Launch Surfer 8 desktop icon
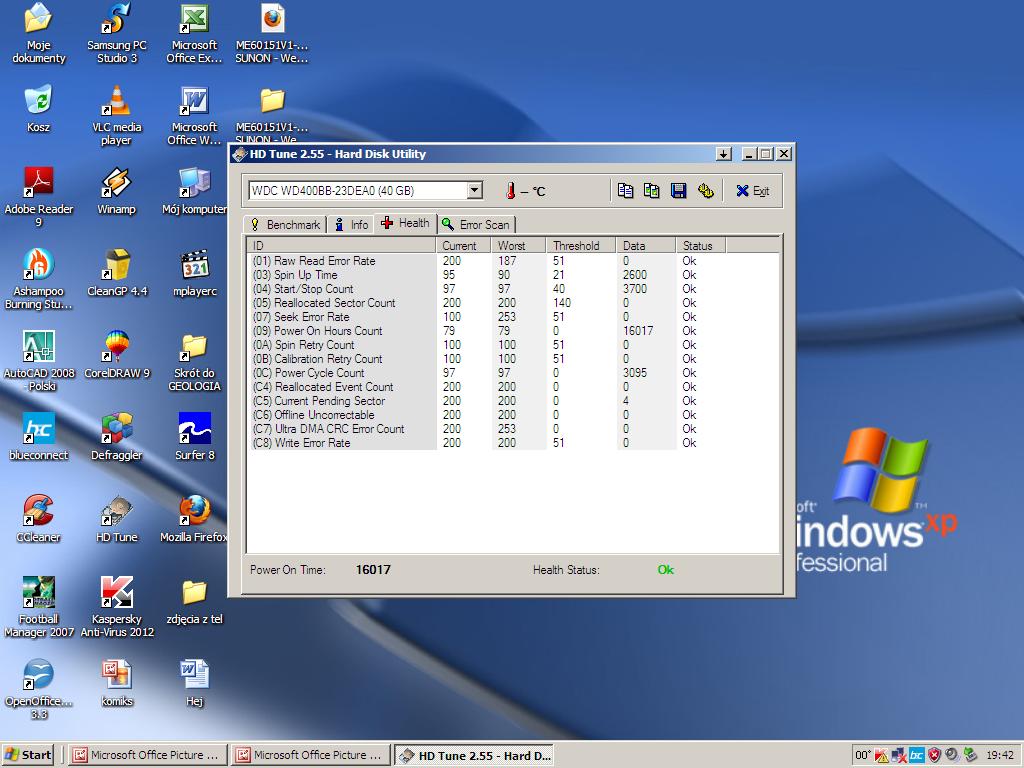The image size is (1024, 768). click(194, 436)
